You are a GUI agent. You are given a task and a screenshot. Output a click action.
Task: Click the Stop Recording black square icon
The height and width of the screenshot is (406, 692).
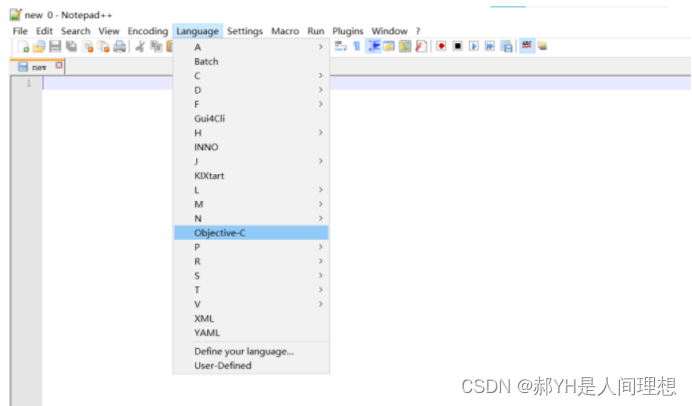tap(458, 46)
